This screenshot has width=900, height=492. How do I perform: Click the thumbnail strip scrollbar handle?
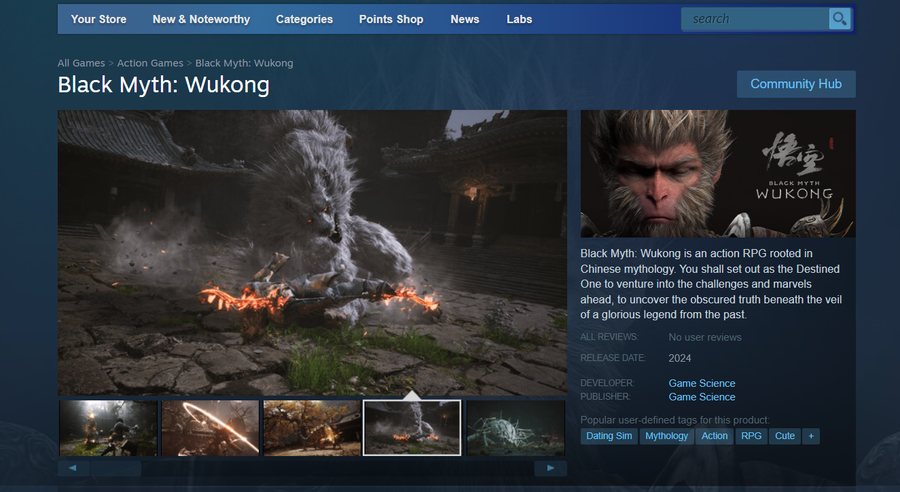[x=115, y=468]
